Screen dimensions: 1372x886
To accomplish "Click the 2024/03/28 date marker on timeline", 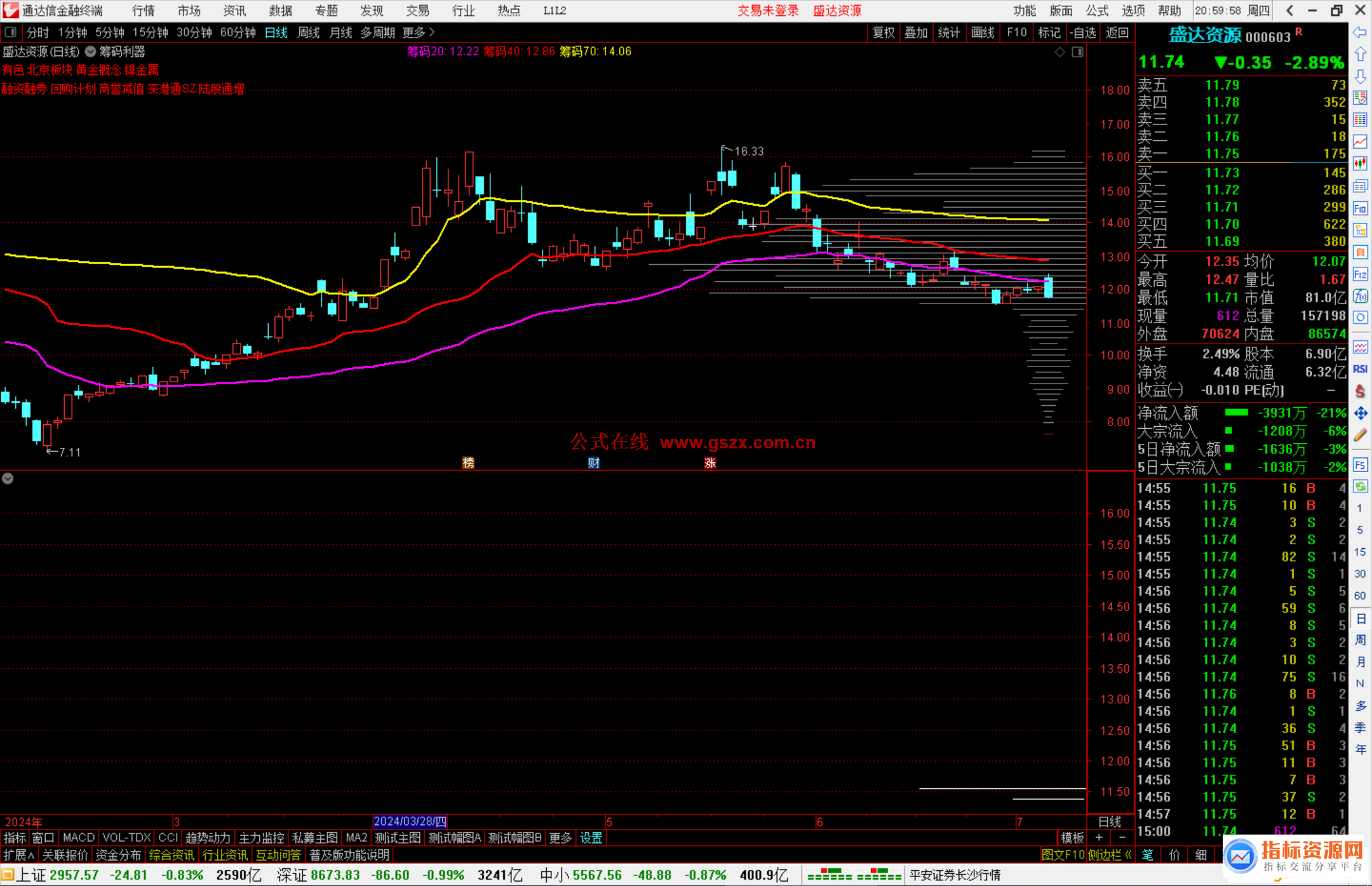I will pyautogui.click(x=410, y=822).
